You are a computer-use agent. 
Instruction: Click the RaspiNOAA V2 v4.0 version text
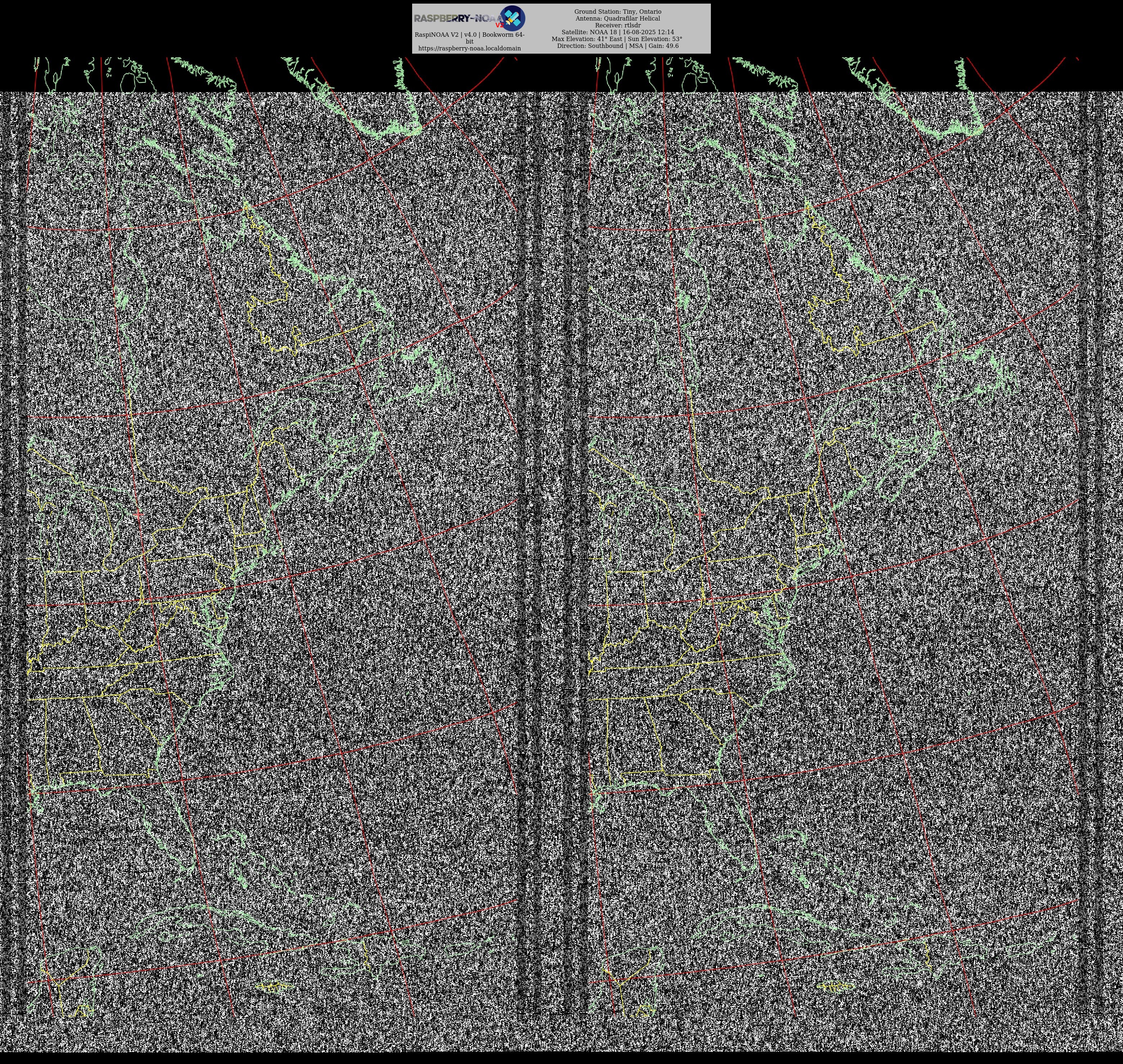469,35
